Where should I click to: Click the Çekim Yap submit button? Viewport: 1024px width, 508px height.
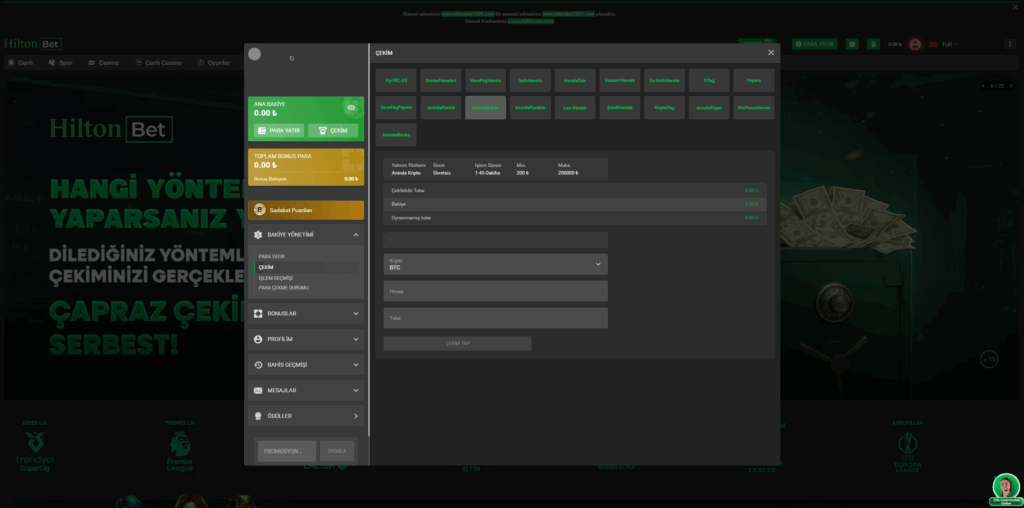click(457, 343)
